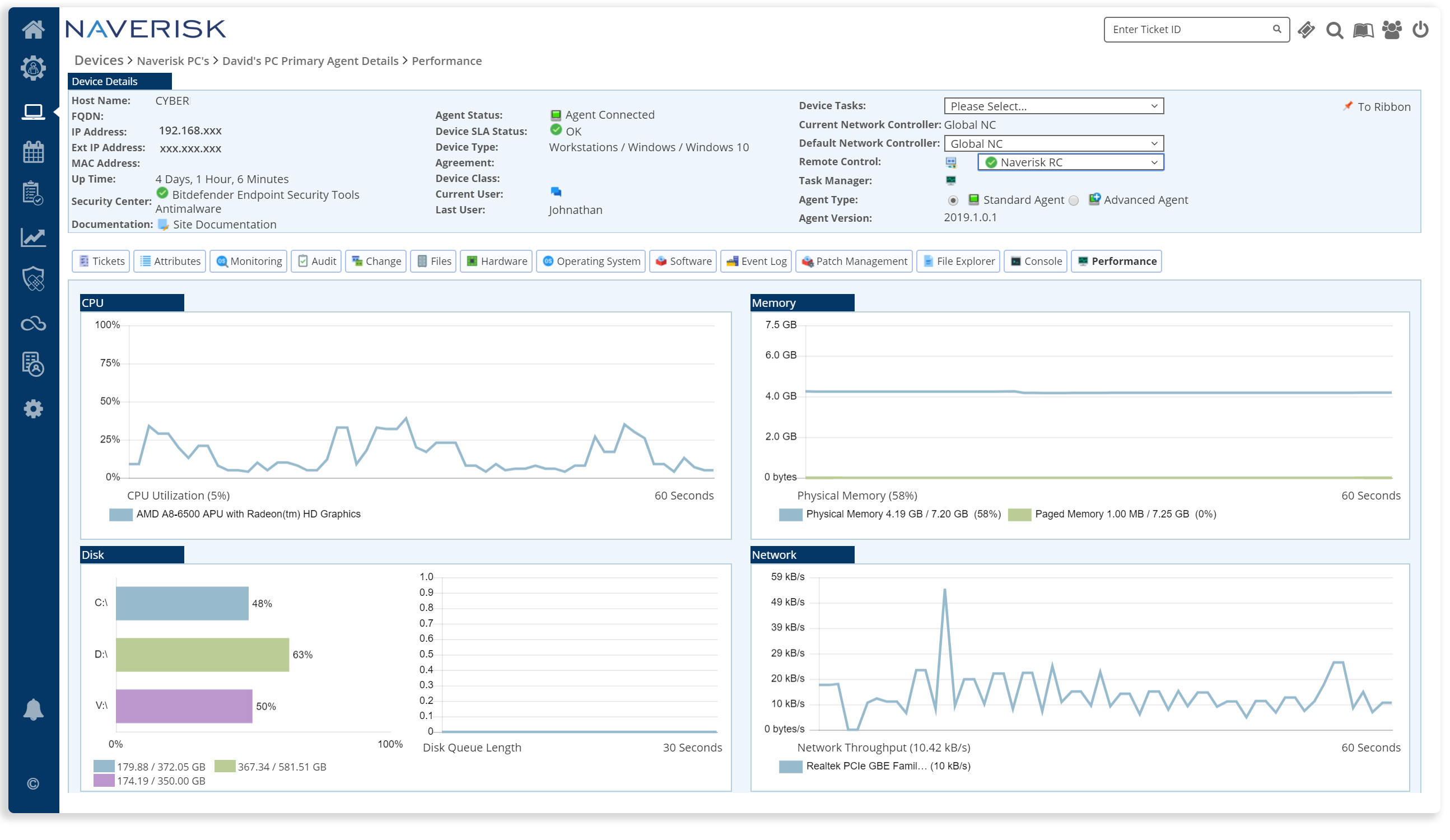This screenshot has height=840, width=1450.
Task: Select the Performance tab
Action: (x=1116, y=261)
